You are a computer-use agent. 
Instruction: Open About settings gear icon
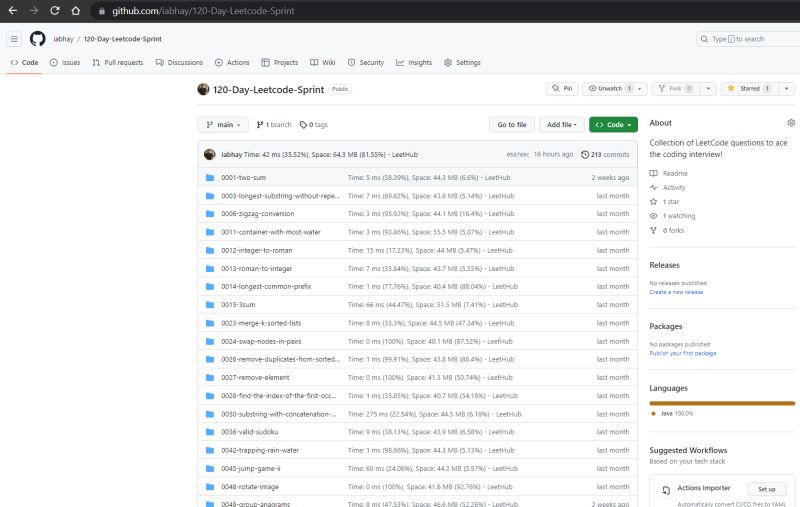pos(791,123)
